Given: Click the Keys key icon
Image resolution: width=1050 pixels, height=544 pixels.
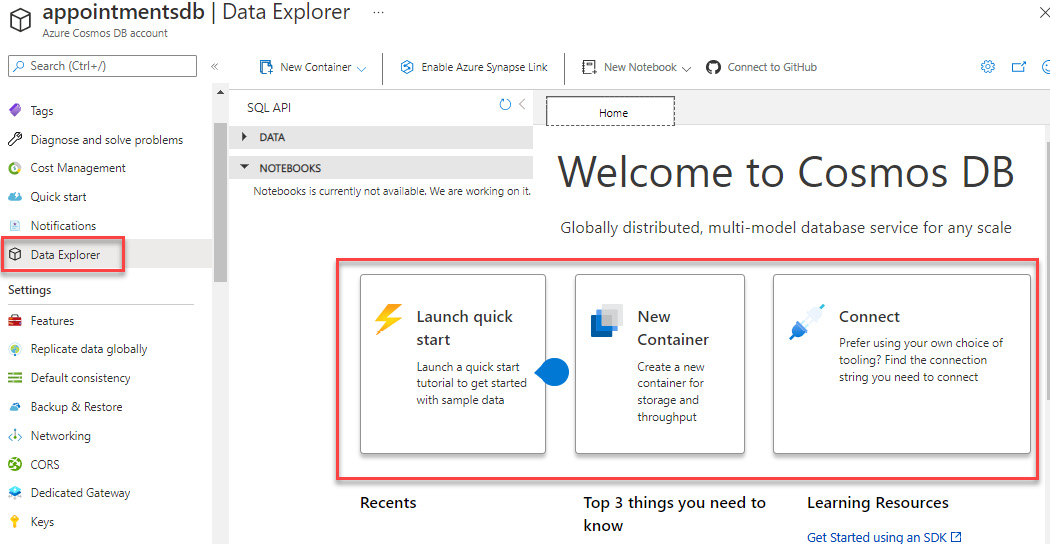Looking at the screenshot, I should (x=15, y=522).
